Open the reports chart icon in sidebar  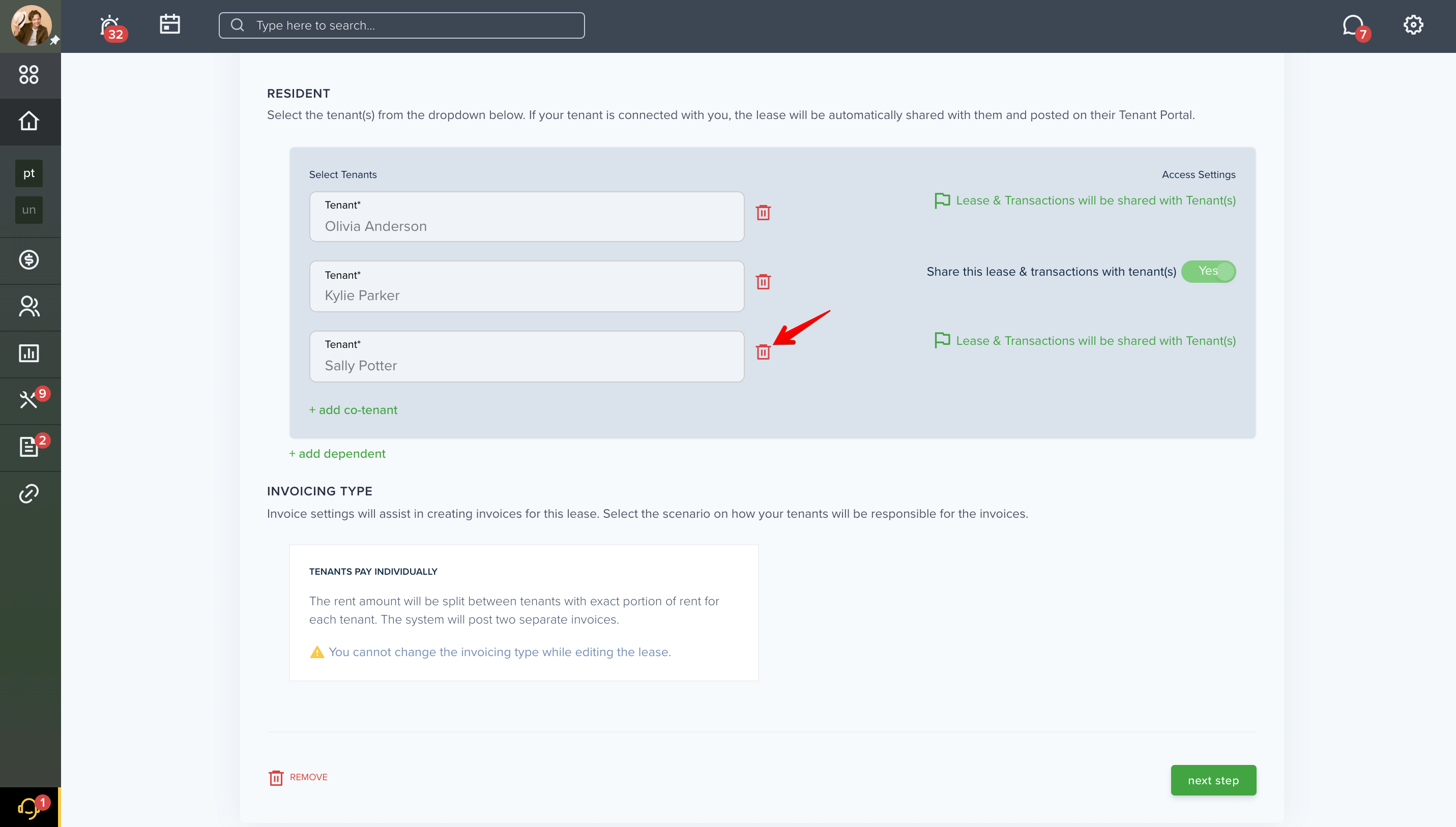29,353
